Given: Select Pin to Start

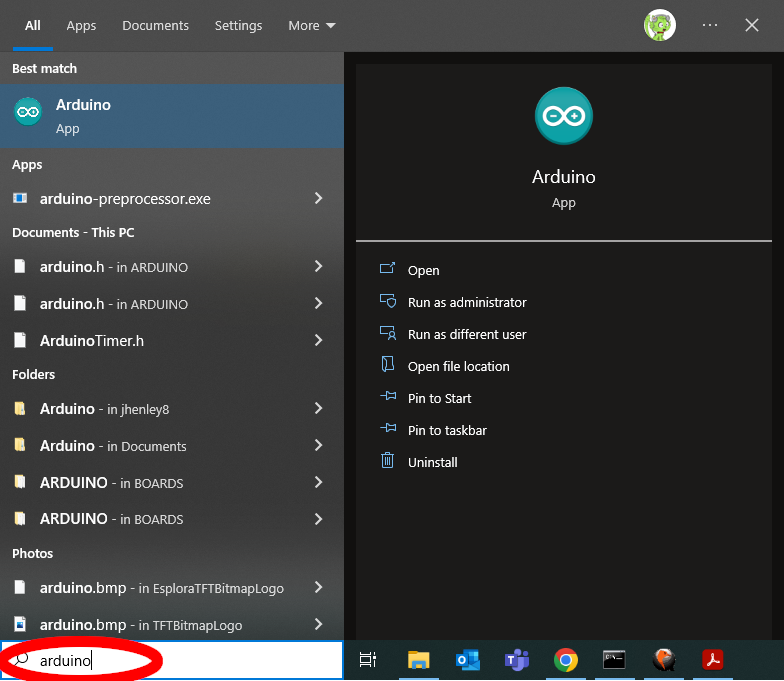Looking at the screenshot, I should coord(440,398).
